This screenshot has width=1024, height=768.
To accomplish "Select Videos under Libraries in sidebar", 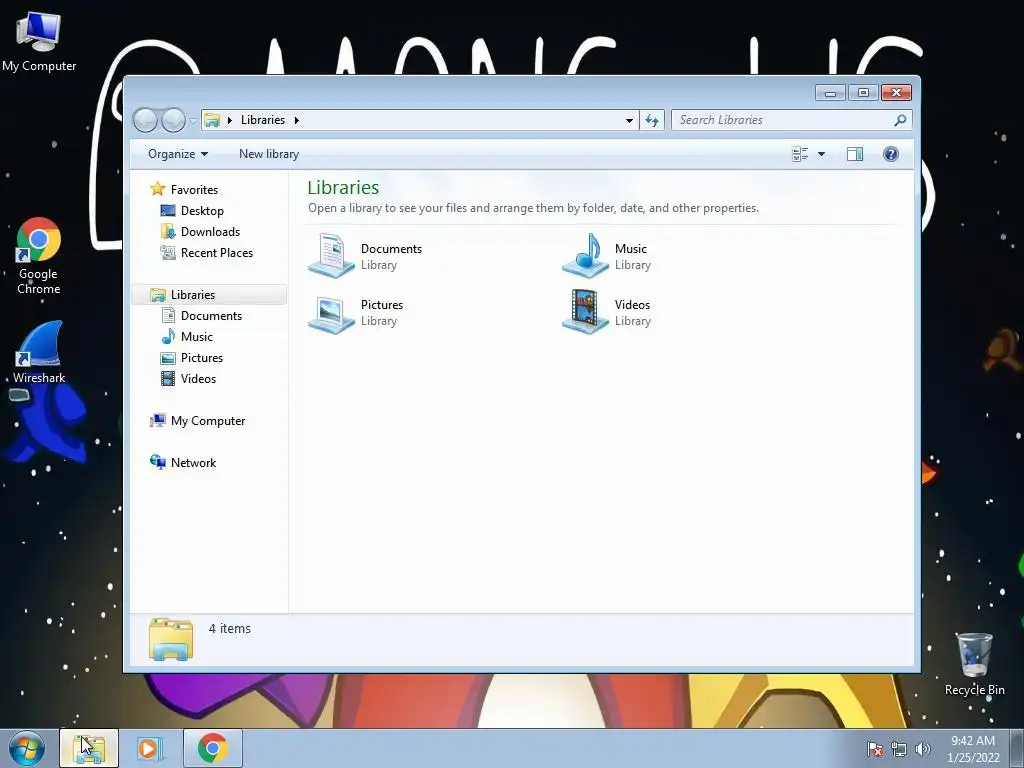I will tap(198, 379).
